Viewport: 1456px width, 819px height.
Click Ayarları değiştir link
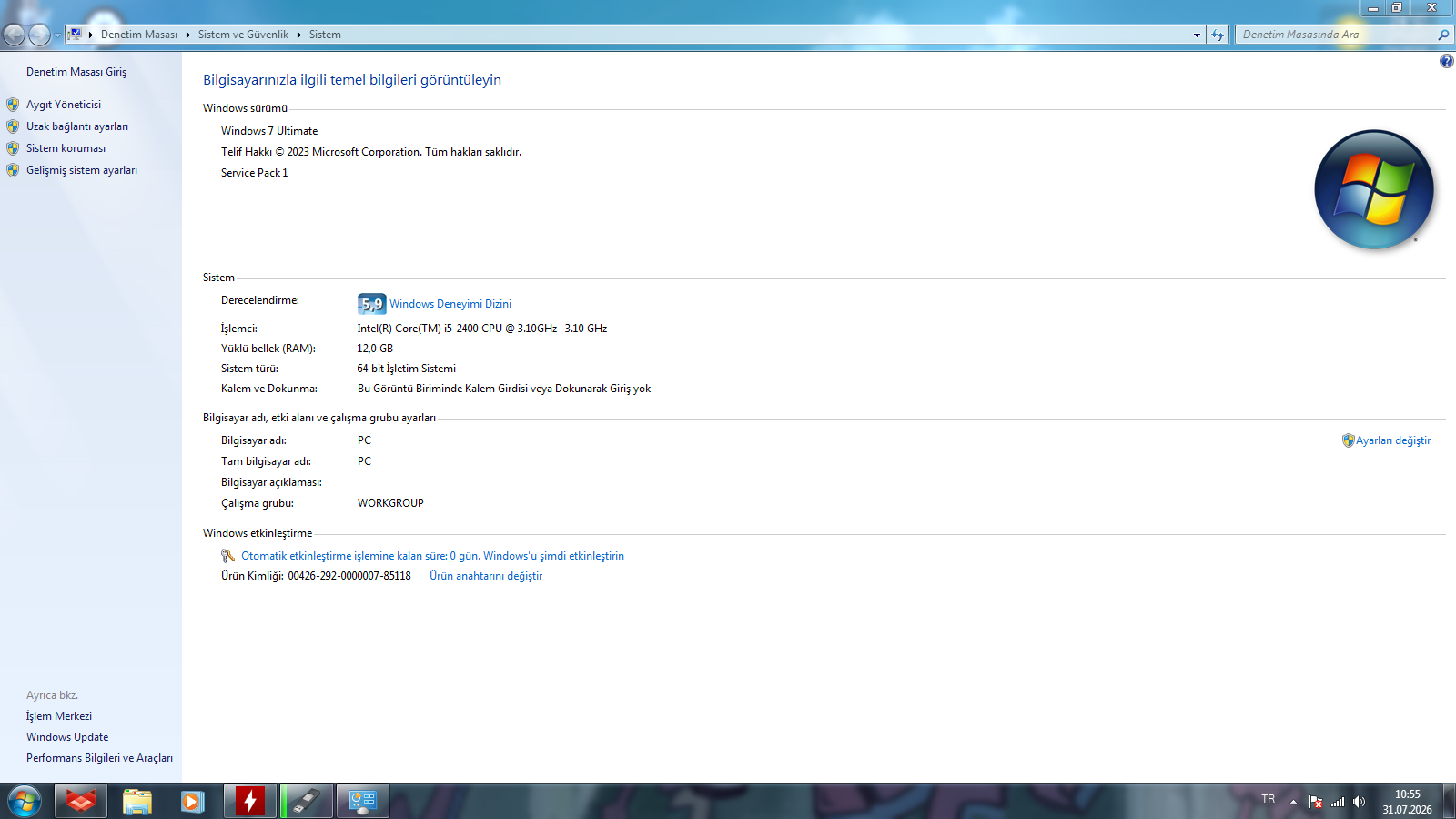tap(1393, 440)
